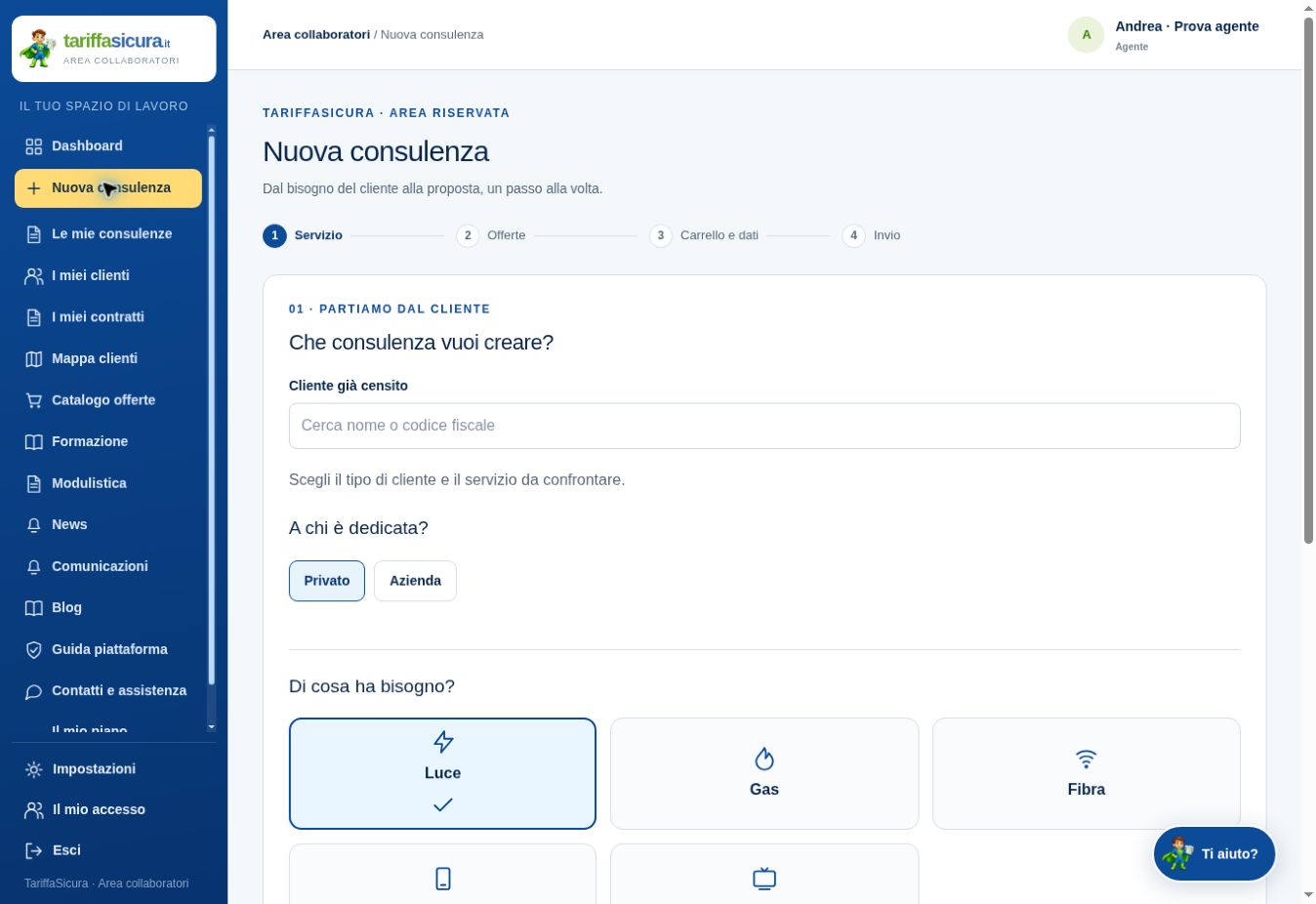This screenshot has height=904, width=1316.
Task: Click the I miei contratti document icon
Action: pos(34,317)
